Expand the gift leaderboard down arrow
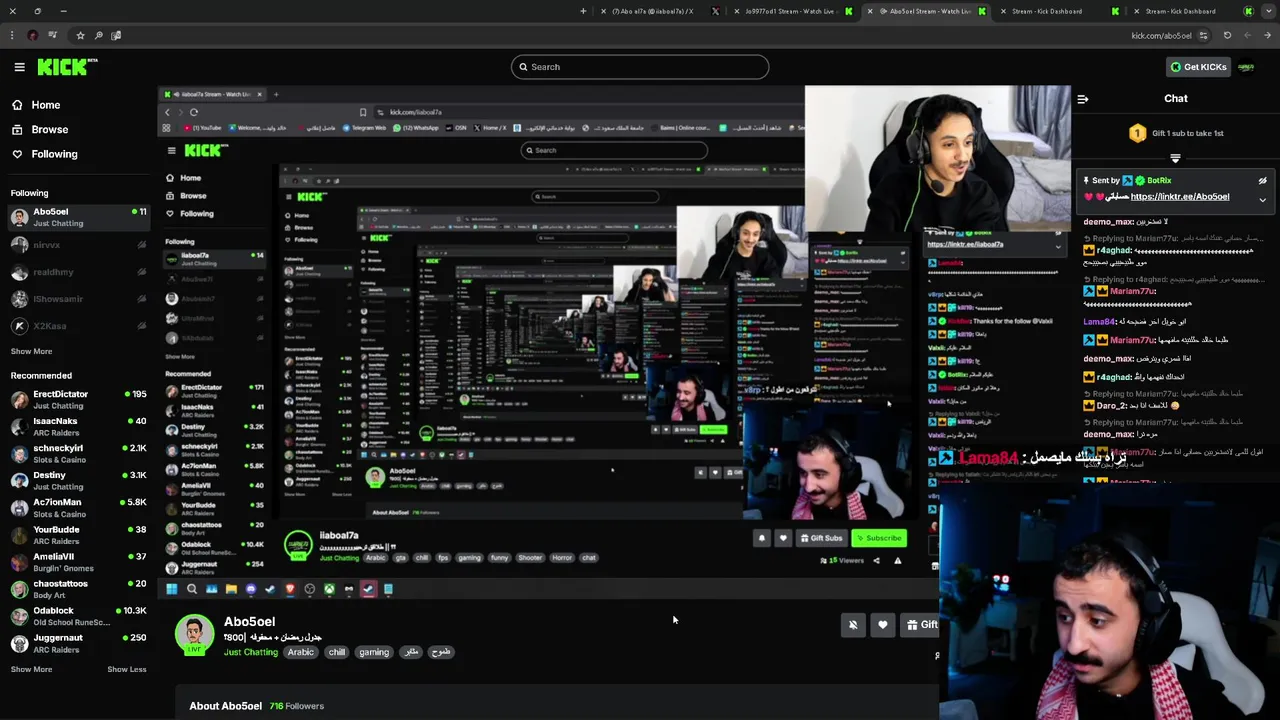Screen dimensions: 1280x720 1175,158
